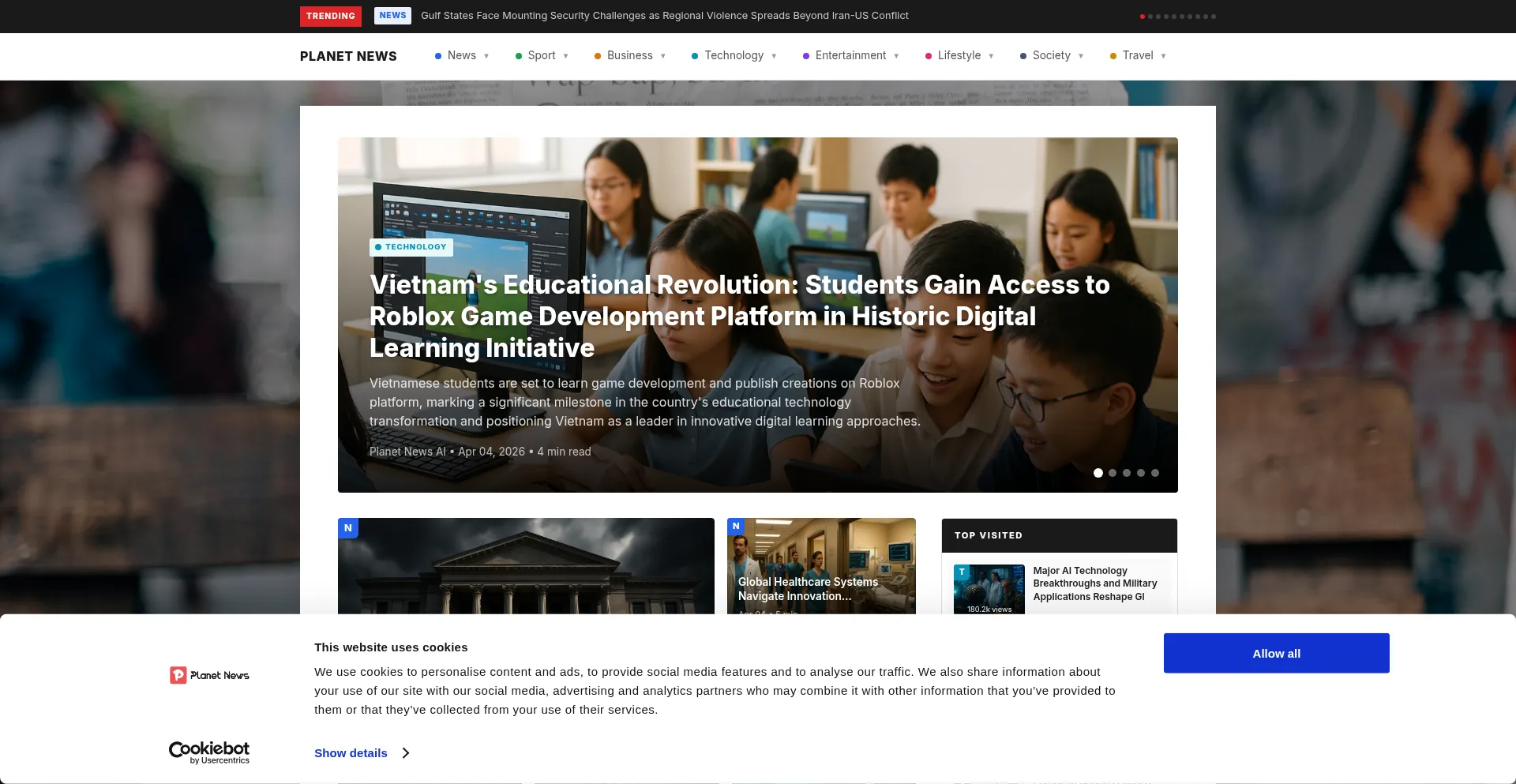The width and height of the screenshot is (1516, 784).
Task: Open Major AI Technology Breakthroughs article
Action: tap(1095, 583)
